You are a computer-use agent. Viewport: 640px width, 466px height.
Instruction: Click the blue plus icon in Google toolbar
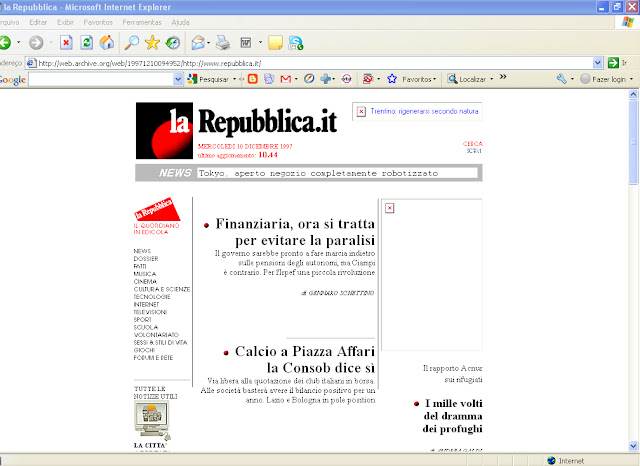[325, 79]
